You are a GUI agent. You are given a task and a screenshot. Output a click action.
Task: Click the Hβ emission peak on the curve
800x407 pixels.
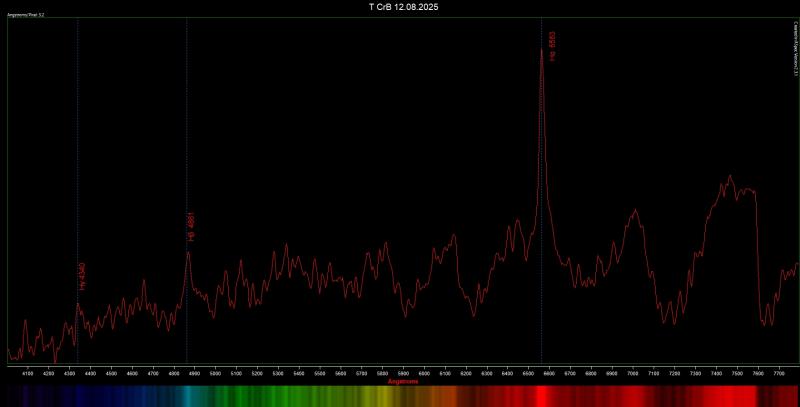[x=188, y=252]
